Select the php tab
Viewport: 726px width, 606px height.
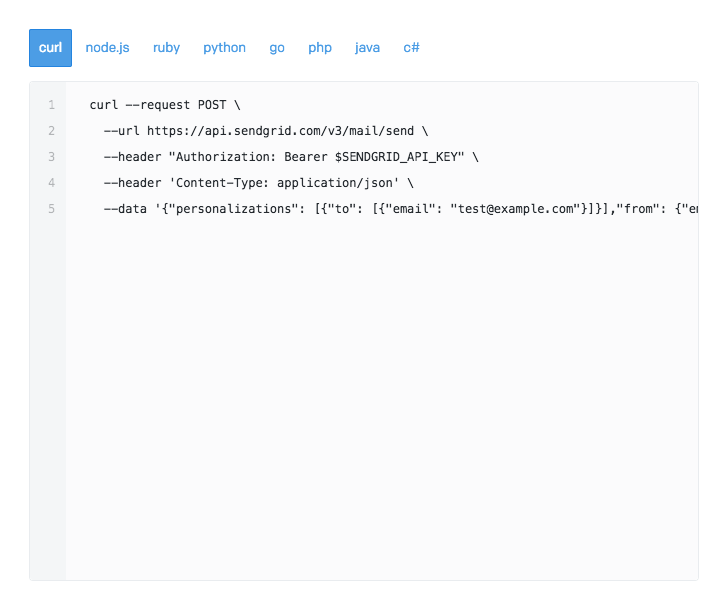(x=320, y=48)
